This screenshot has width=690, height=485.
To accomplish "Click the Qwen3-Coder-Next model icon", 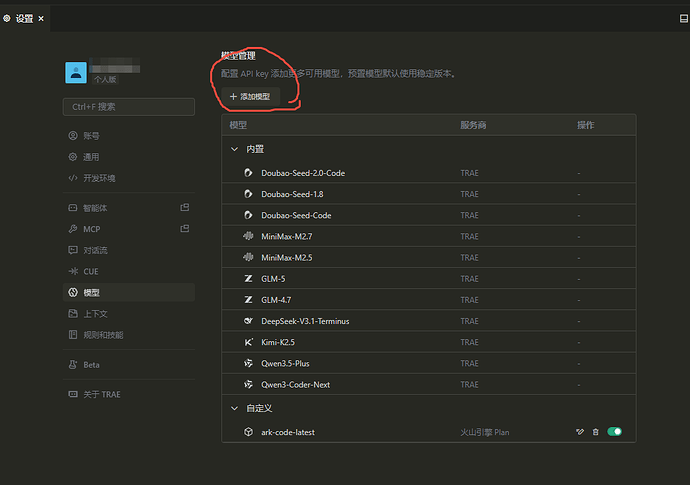I will pos(248,384).
